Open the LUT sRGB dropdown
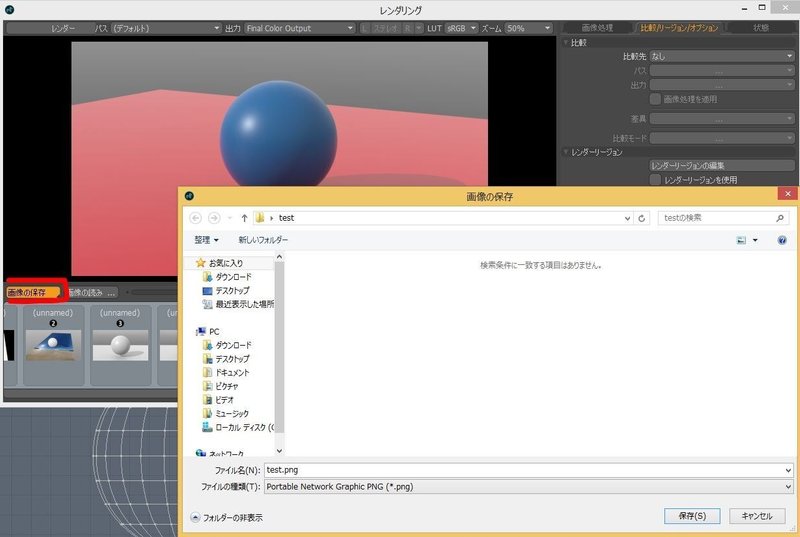Image resolution: width=800 pixels, height=537 pixels. tap(461, 28)
